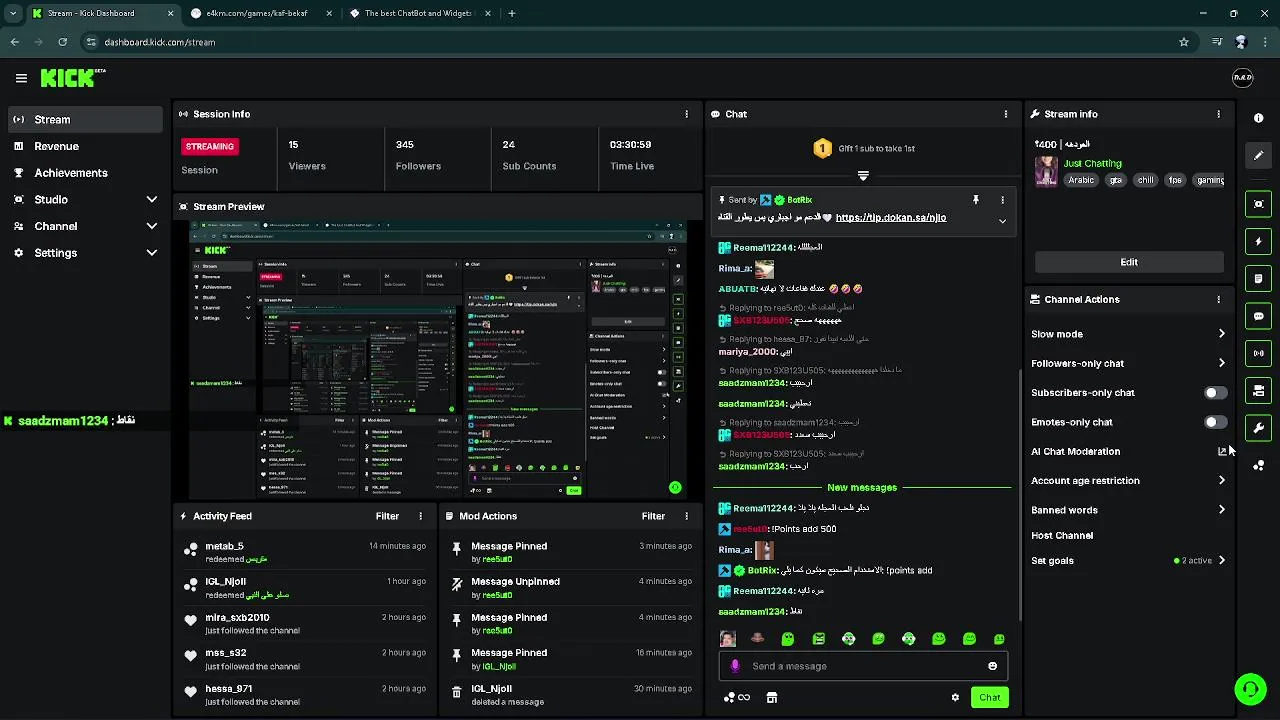Open Session Info three-dot menu
The image size is (1280, 720).
[686, 114]
